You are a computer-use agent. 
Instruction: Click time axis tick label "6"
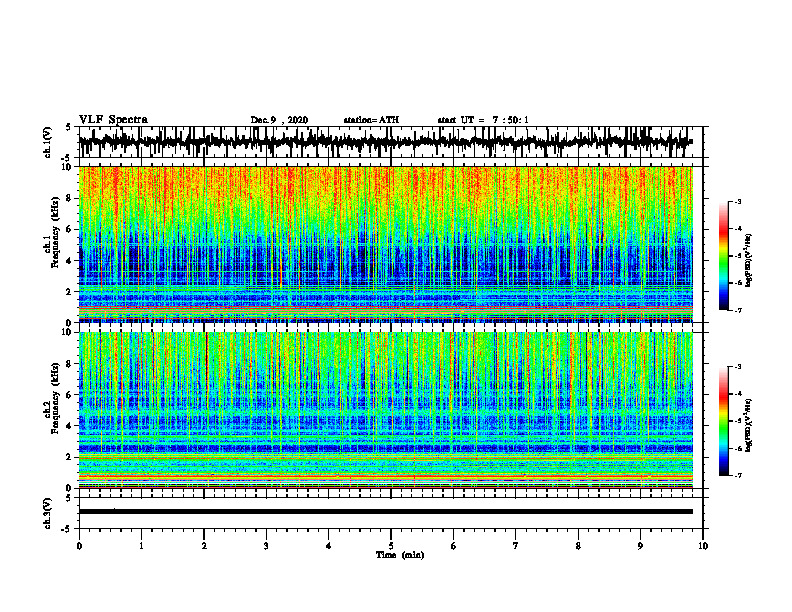pyautogui.click(x=454, y=546)
